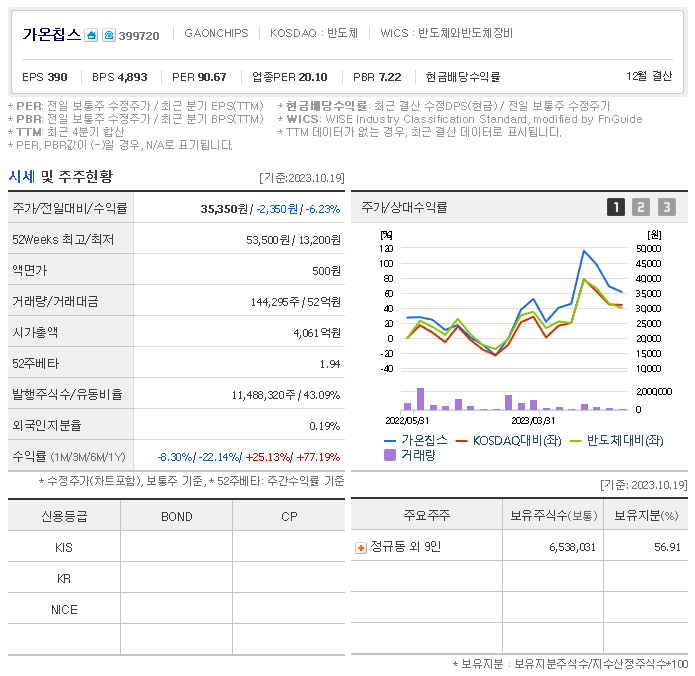
Task: Click the -8.30% one-month return
Action: [175, 457]
